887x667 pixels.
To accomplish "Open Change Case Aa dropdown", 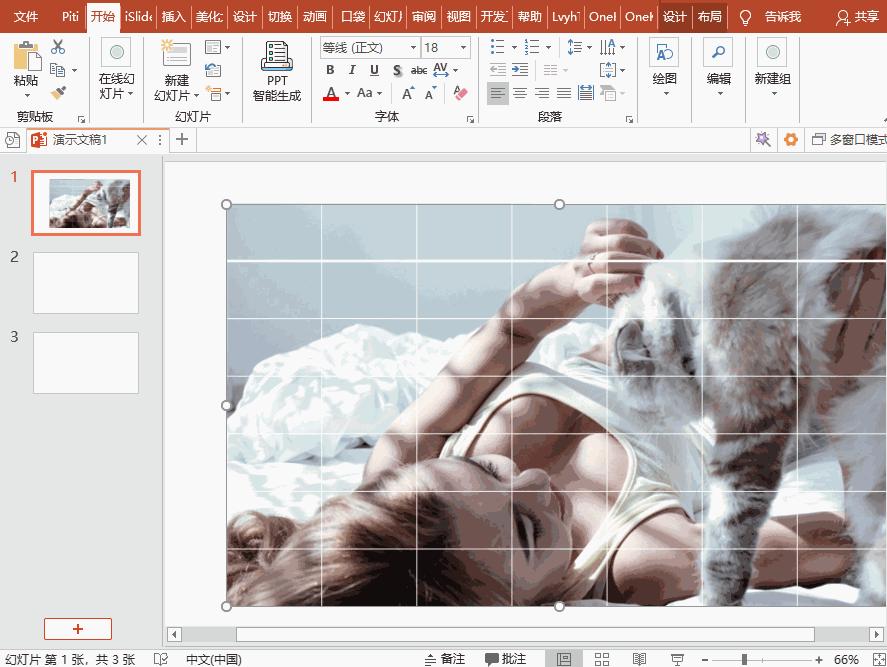I will [369, 93].
